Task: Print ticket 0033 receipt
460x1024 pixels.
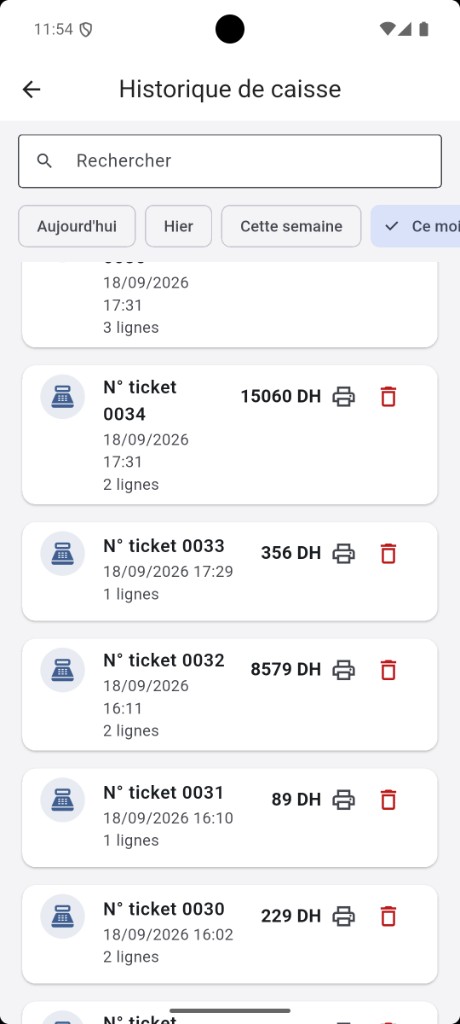Action: point(344,553)
